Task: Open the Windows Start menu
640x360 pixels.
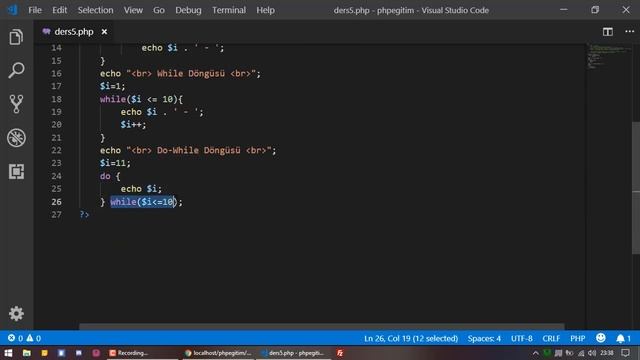Action: (8, 353)
